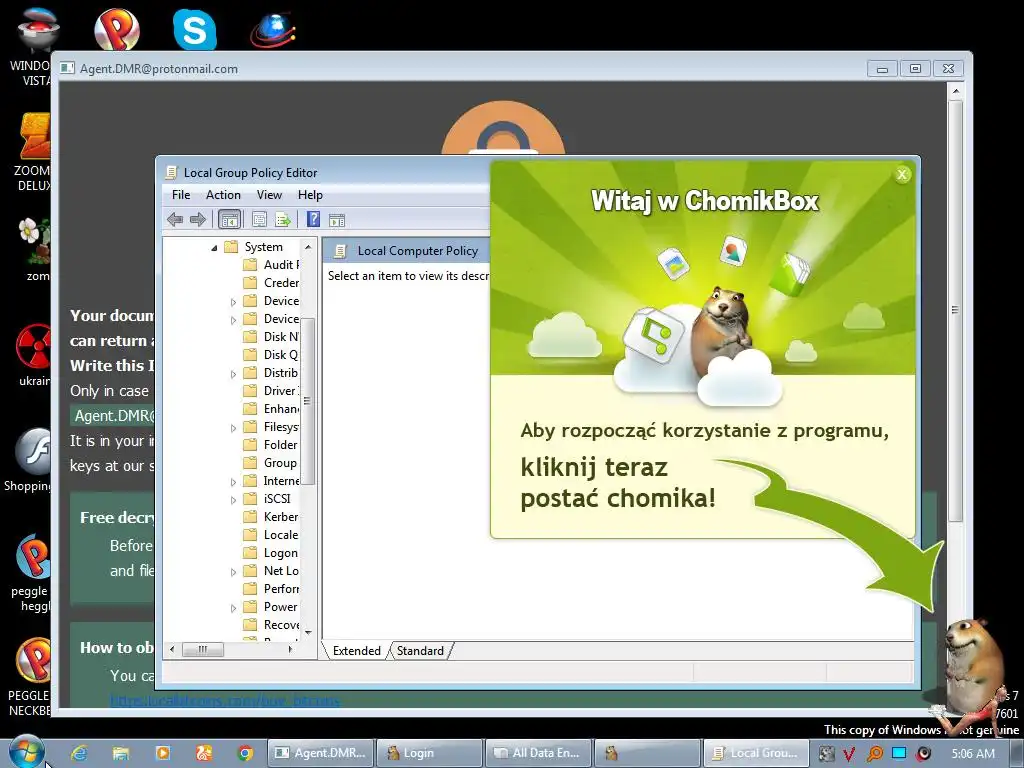Click the blue Help question mark icon

pos(313,219)
